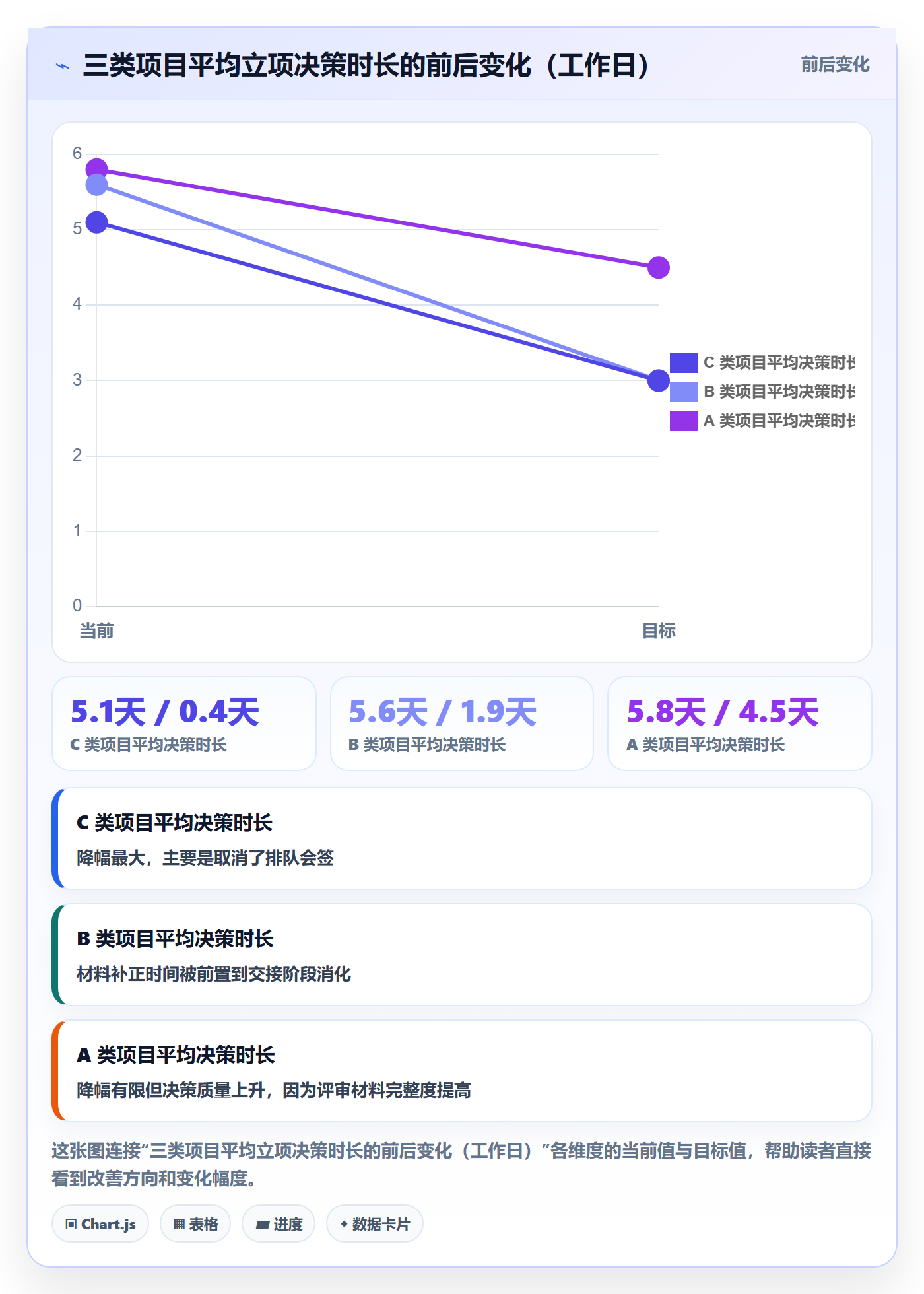
Task: Select the 5.8天 / 4.5天 stat card
Action: (x=740, y=724)
